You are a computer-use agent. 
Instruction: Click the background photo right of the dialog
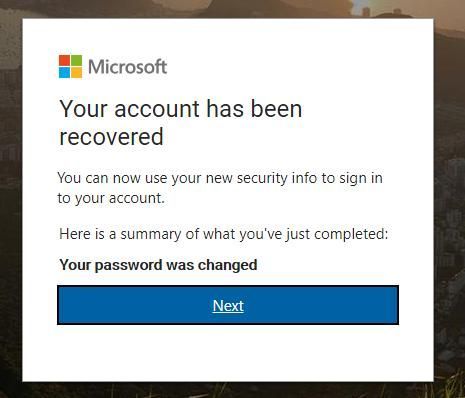(450, 200)
